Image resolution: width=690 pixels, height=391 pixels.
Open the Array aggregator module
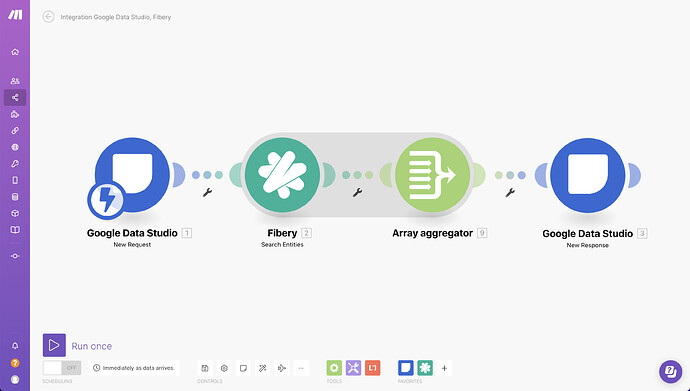coord(433,175)
